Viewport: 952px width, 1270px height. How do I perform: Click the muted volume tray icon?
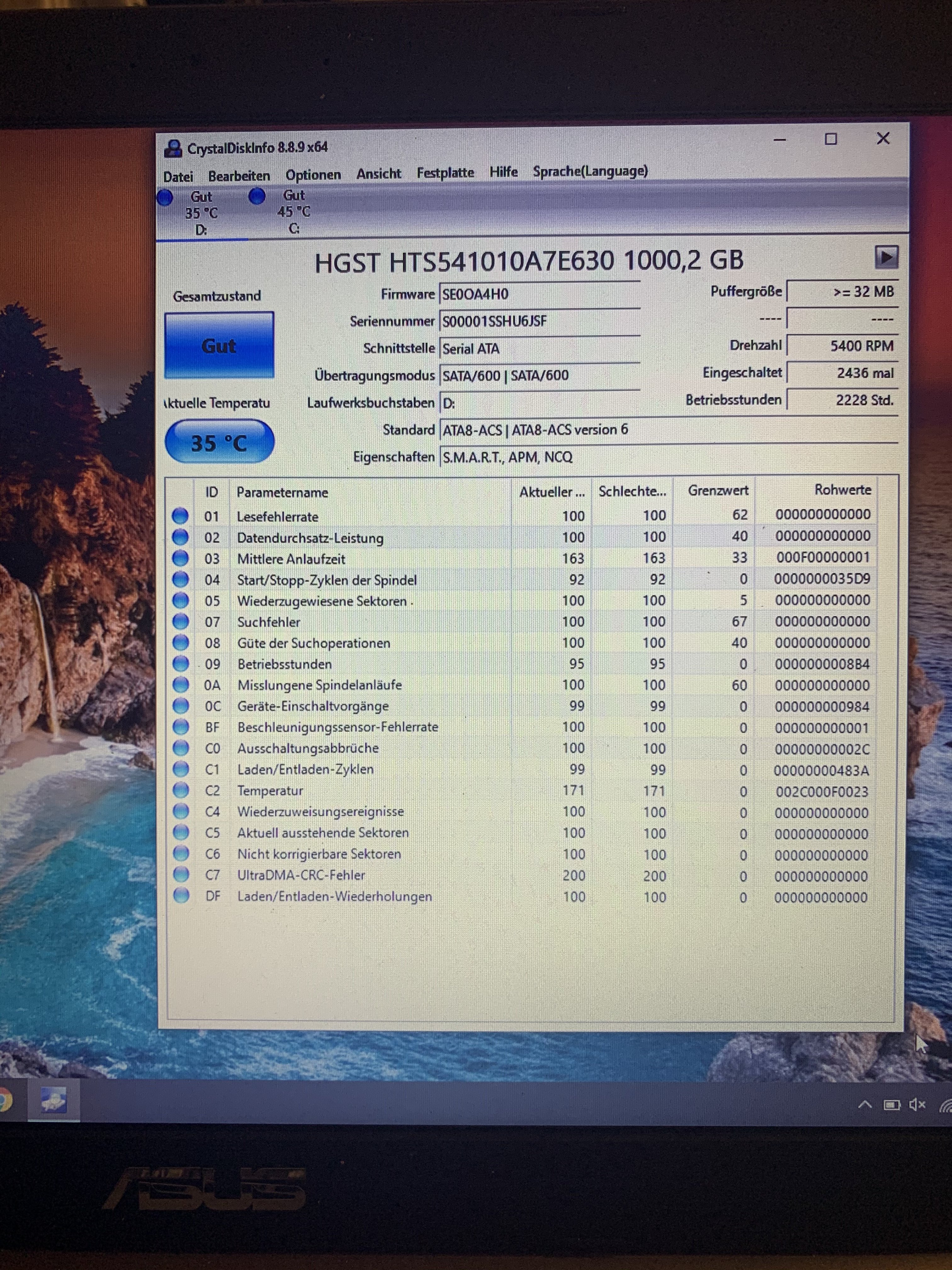click(917, 1104)
